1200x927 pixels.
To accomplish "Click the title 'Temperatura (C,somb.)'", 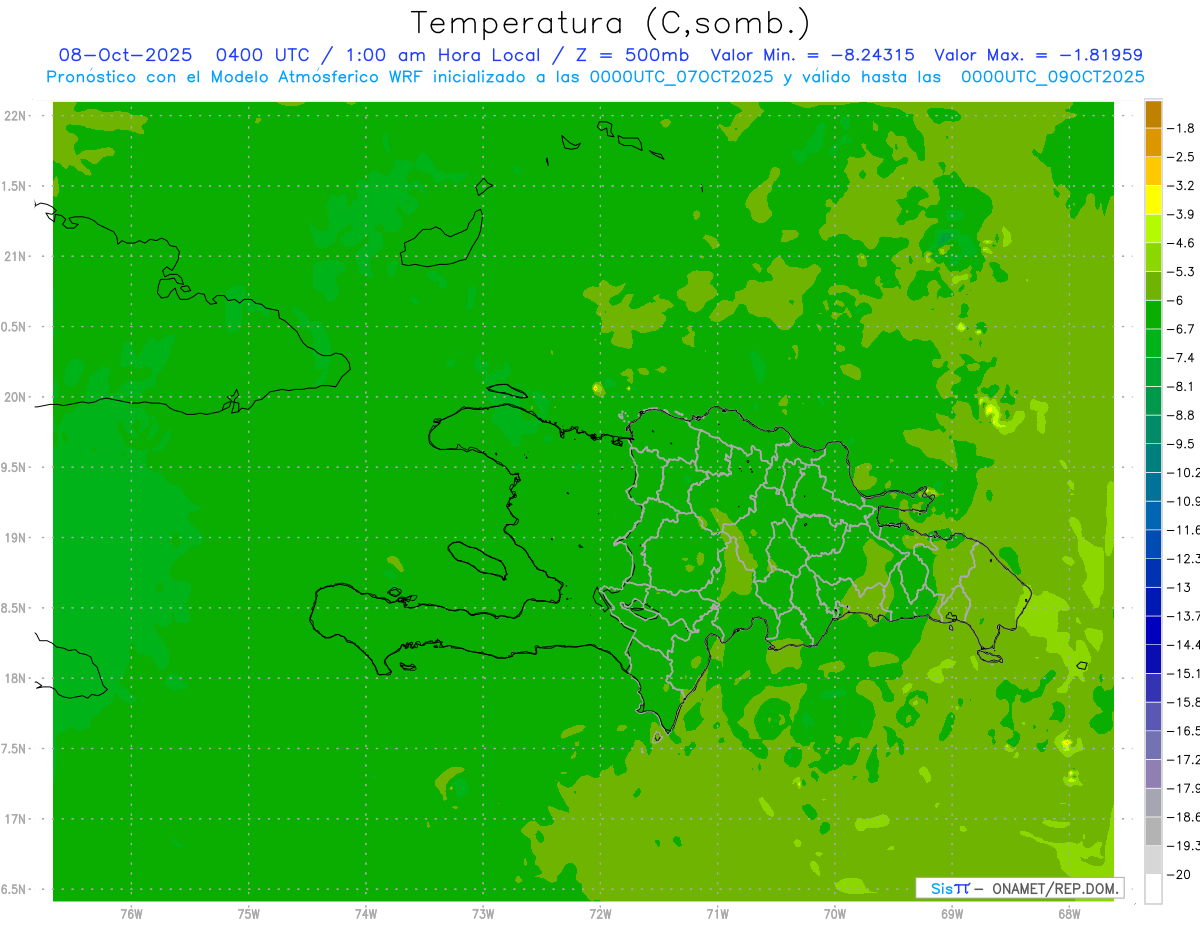I will click(x=611, y=23).
